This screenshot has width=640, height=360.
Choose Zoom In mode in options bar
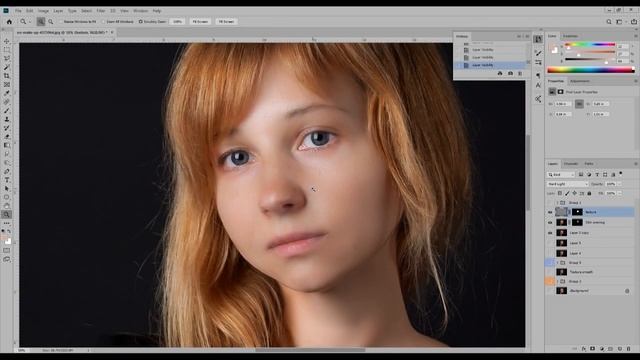pyautogui.click(x=41, y=22)
